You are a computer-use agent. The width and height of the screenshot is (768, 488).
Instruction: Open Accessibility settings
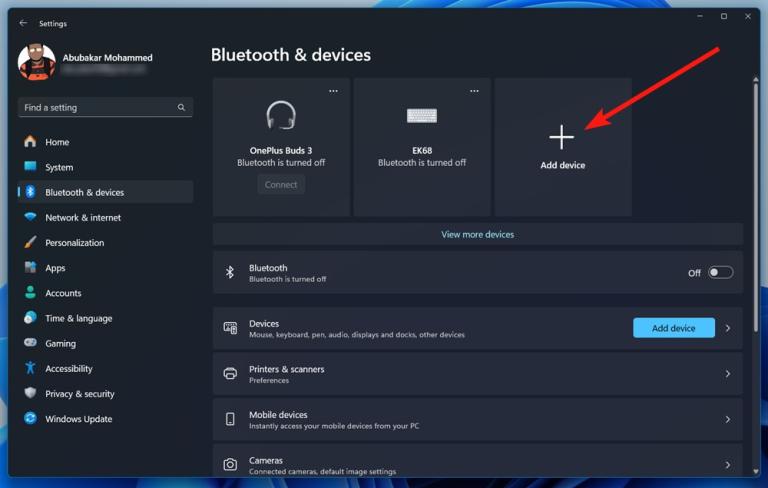pos(105,368)
